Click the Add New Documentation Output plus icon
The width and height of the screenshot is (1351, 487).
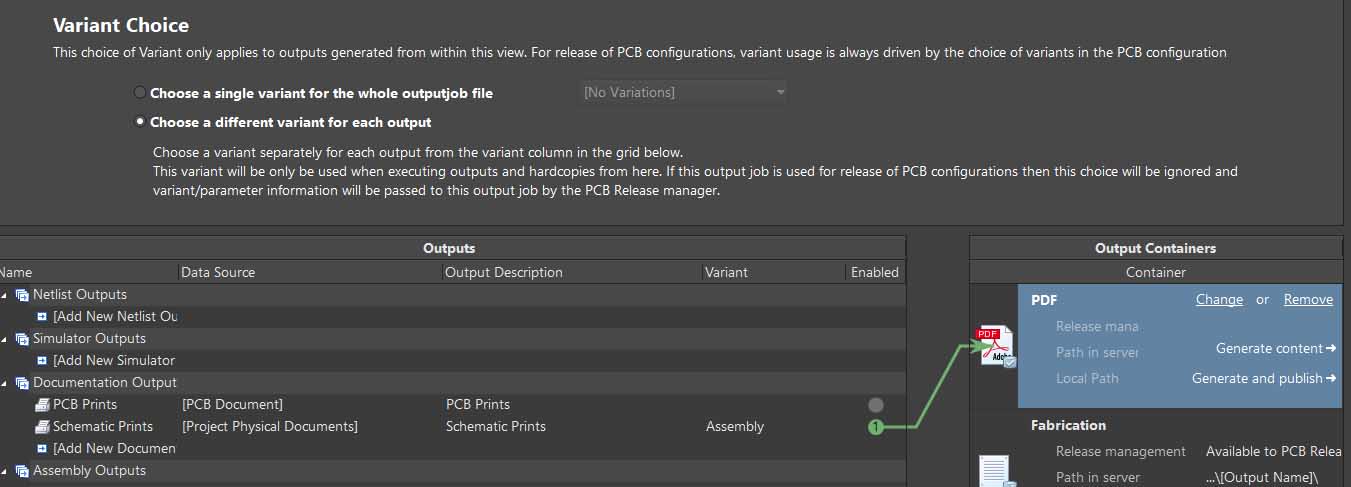point(42,449)
